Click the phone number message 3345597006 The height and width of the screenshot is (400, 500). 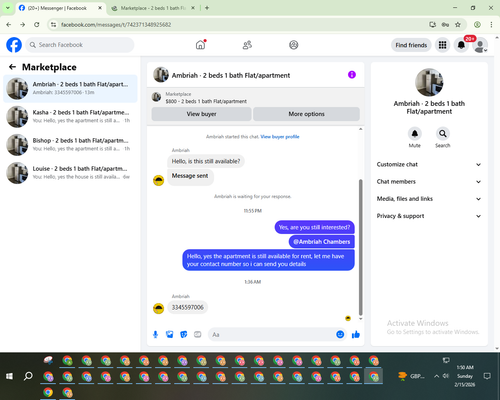click(x=187, y=307)
